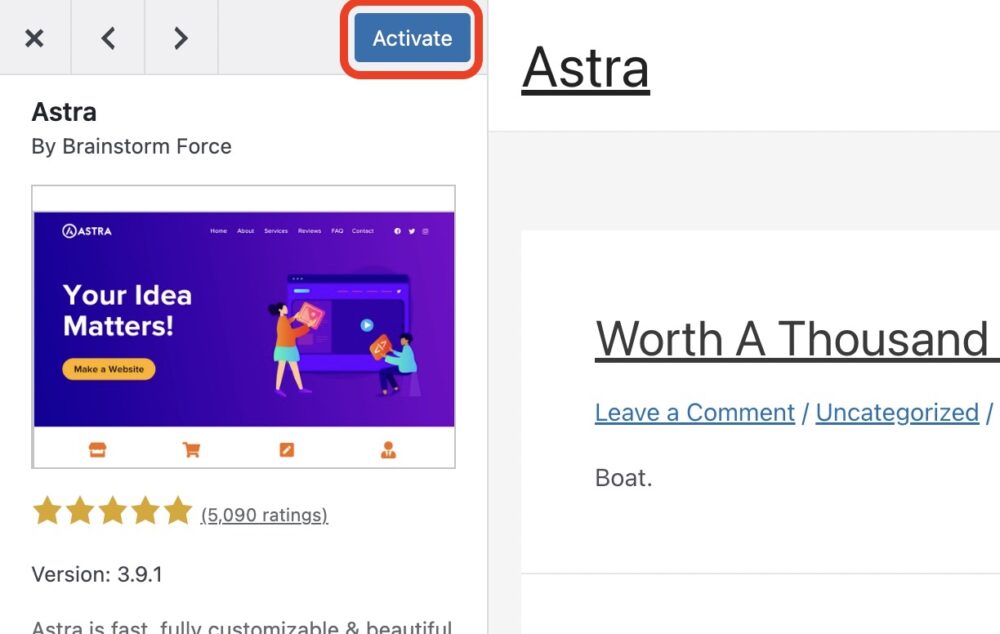Open the 5,090 ratings link
The height and width of the screenshot is (634, 1000).
264,515
